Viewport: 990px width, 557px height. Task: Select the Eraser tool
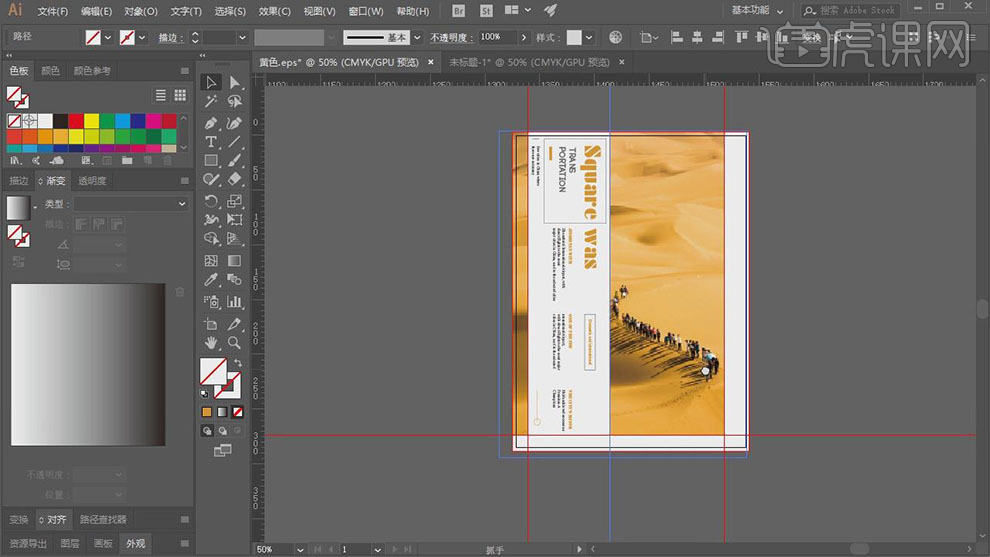click(x=234, y=180)
